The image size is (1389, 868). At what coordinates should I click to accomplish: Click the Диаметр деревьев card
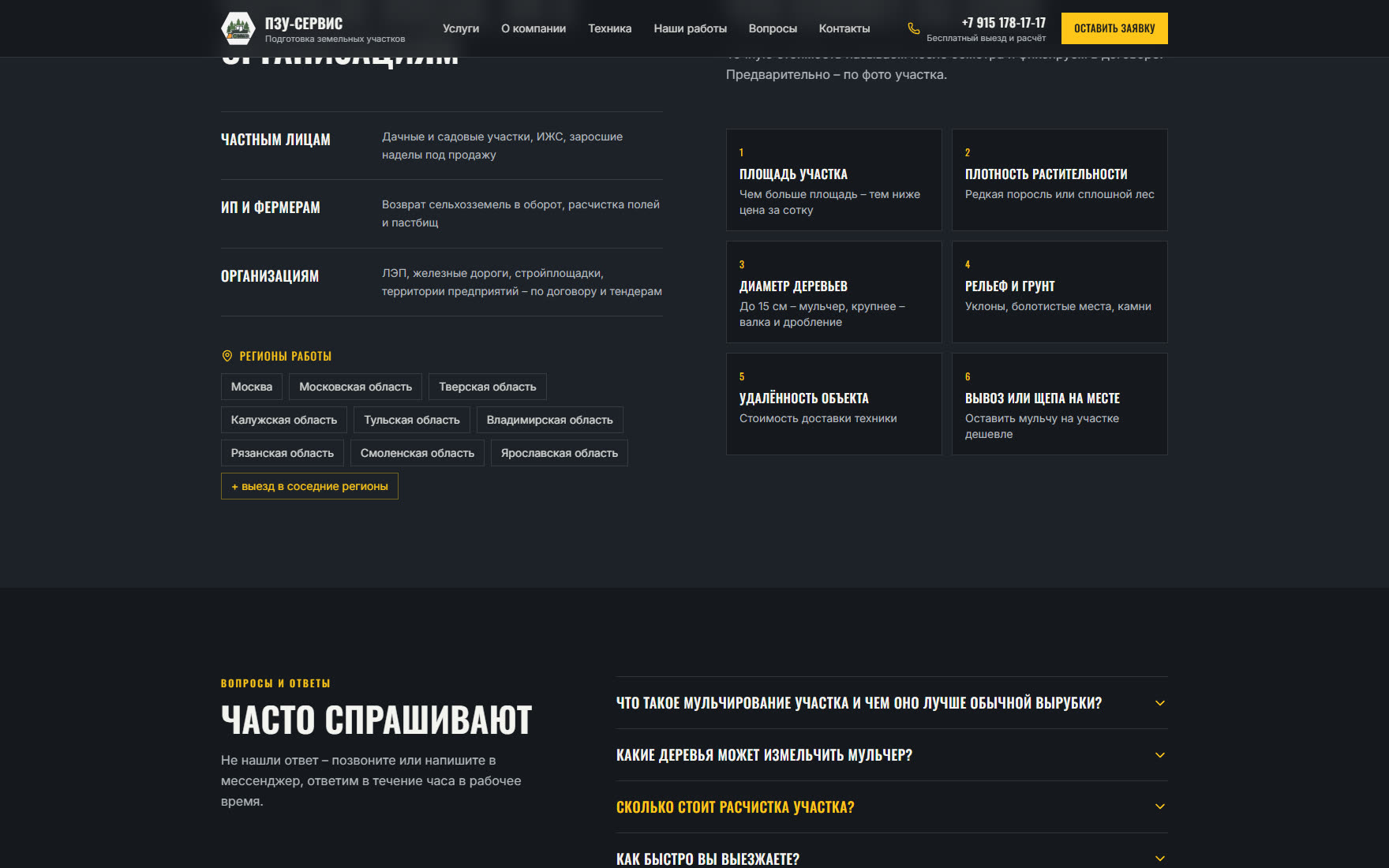click(x=834, y=292)
